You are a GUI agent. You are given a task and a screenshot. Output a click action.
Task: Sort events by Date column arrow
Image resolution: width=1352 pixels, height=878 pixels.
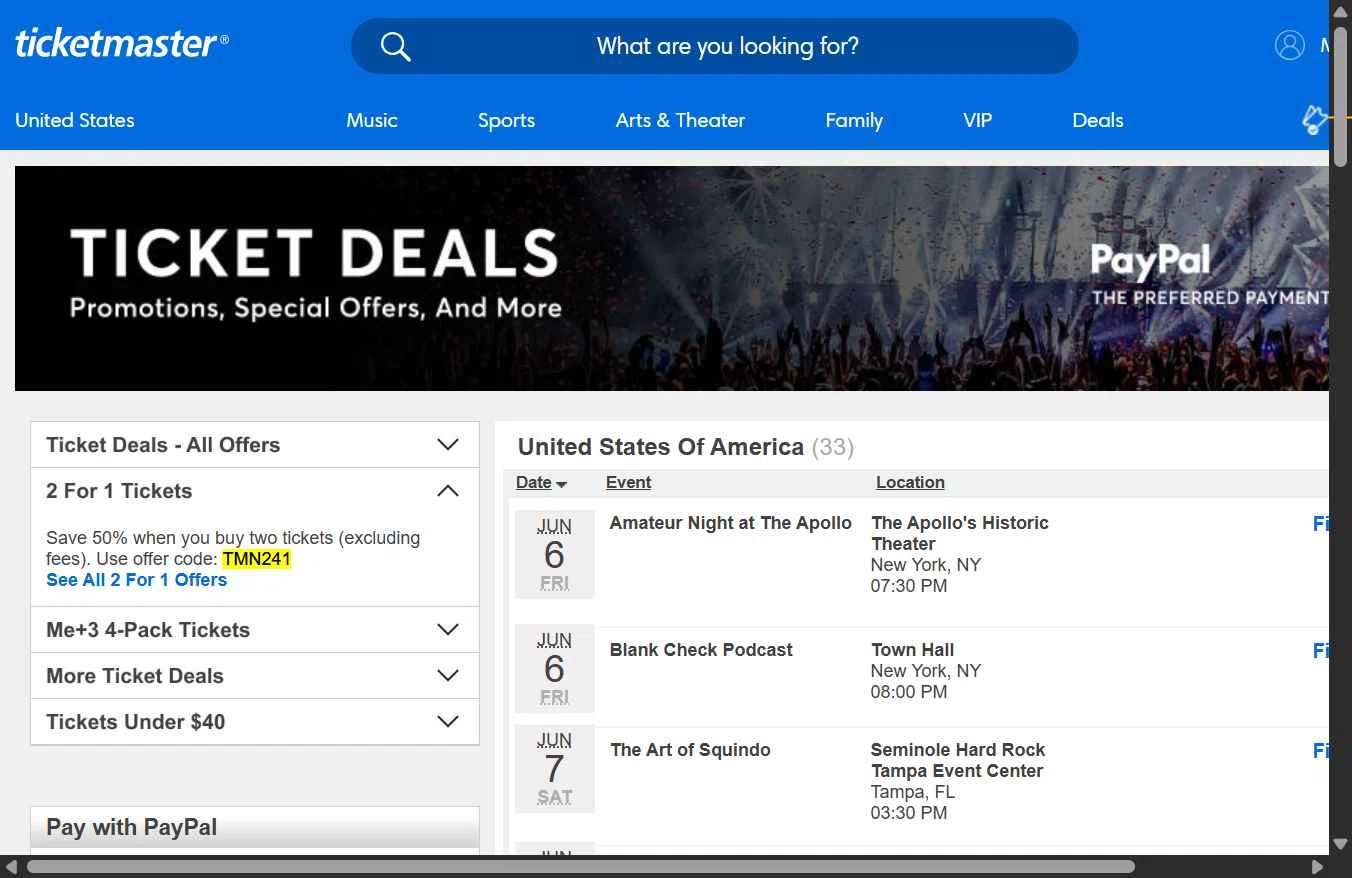[x=561, y=484]
